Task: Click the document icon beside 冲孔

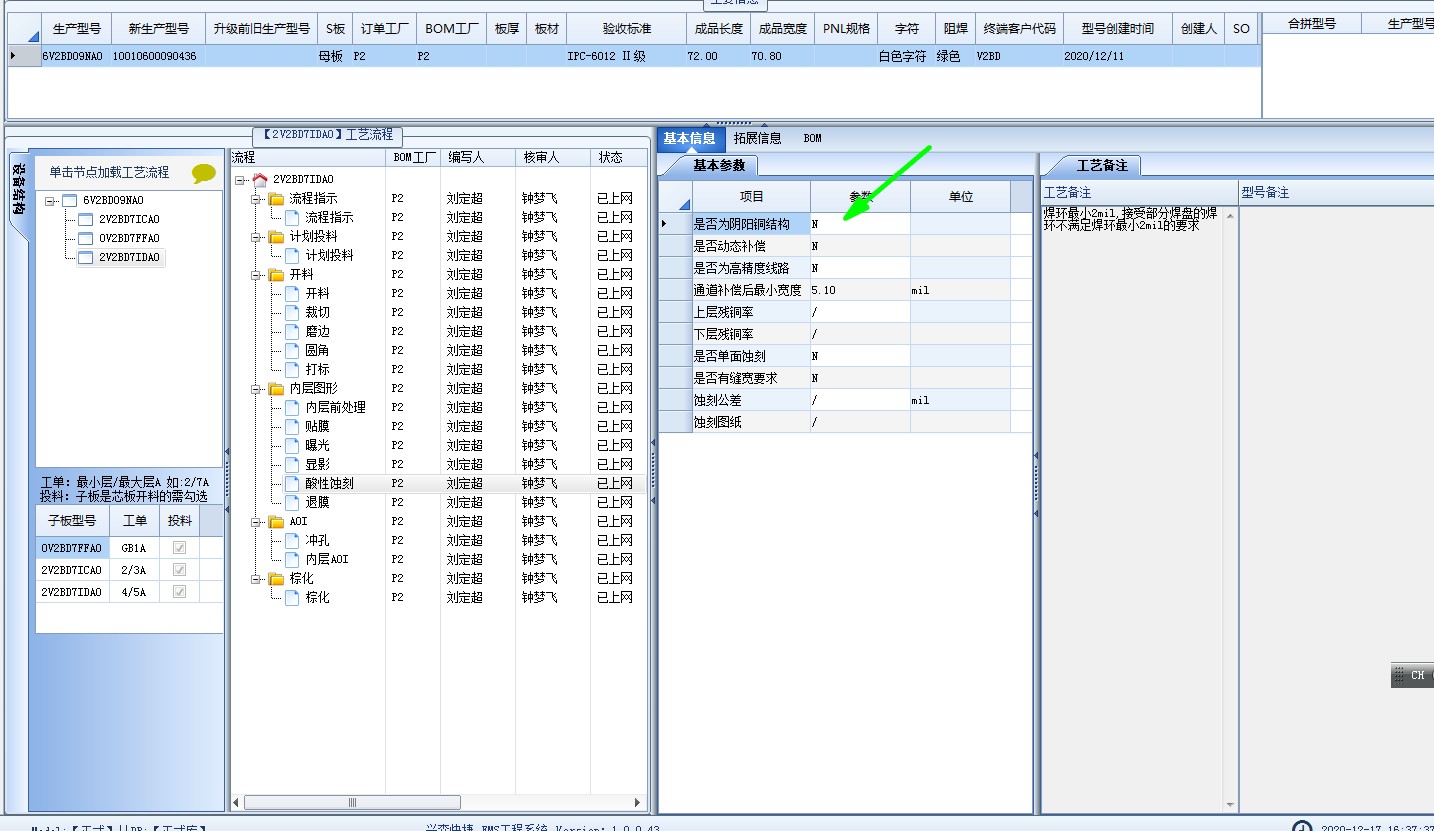Action: (292, 541)
